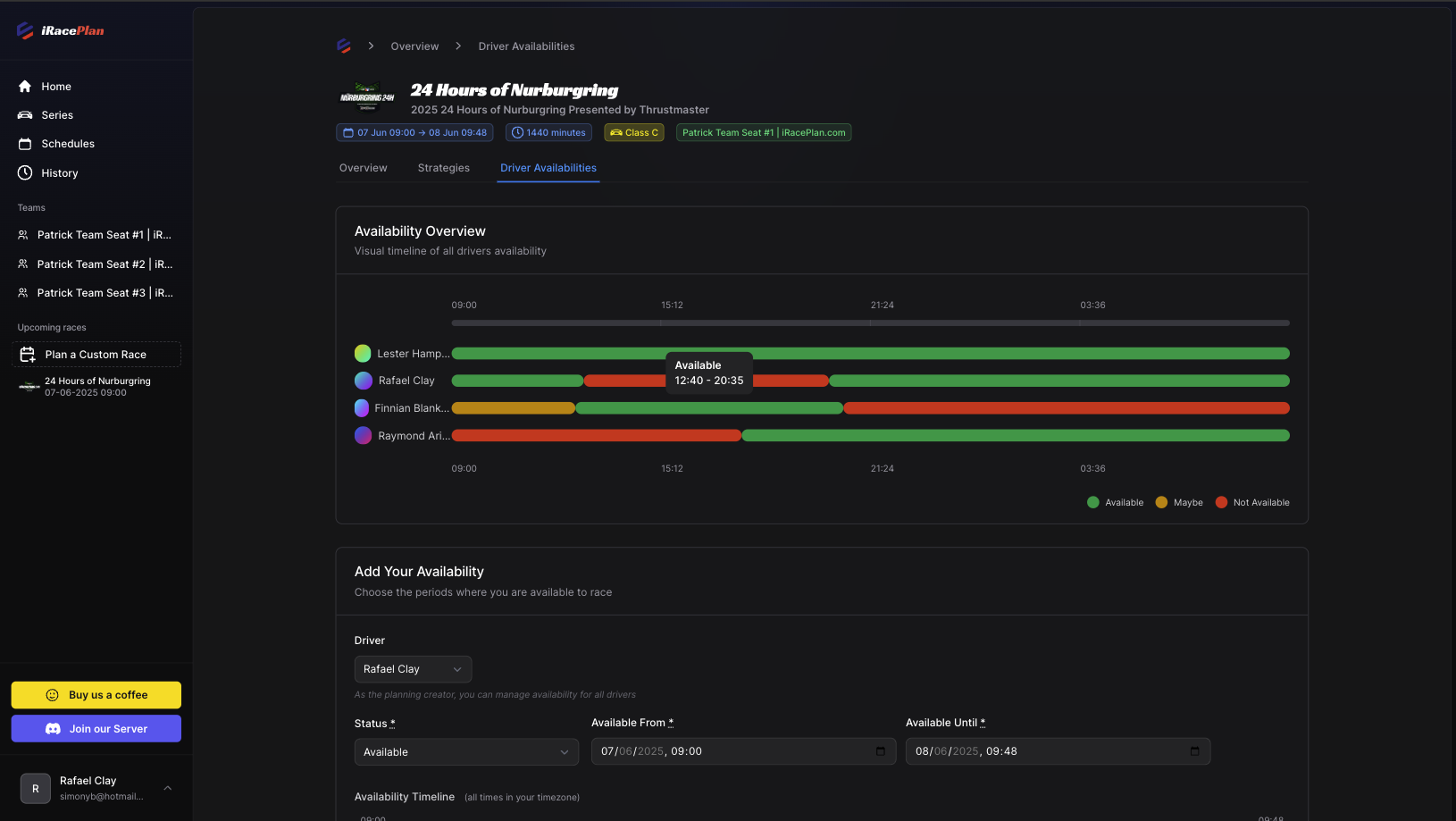Collapse the Rafael Clay account menu chevron

point(168,788)
